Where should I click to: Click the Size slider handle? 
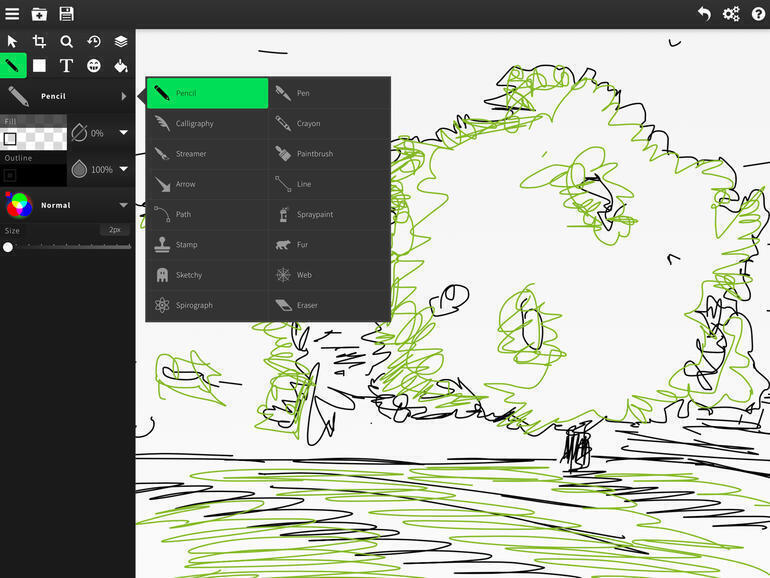coord(8,247)
